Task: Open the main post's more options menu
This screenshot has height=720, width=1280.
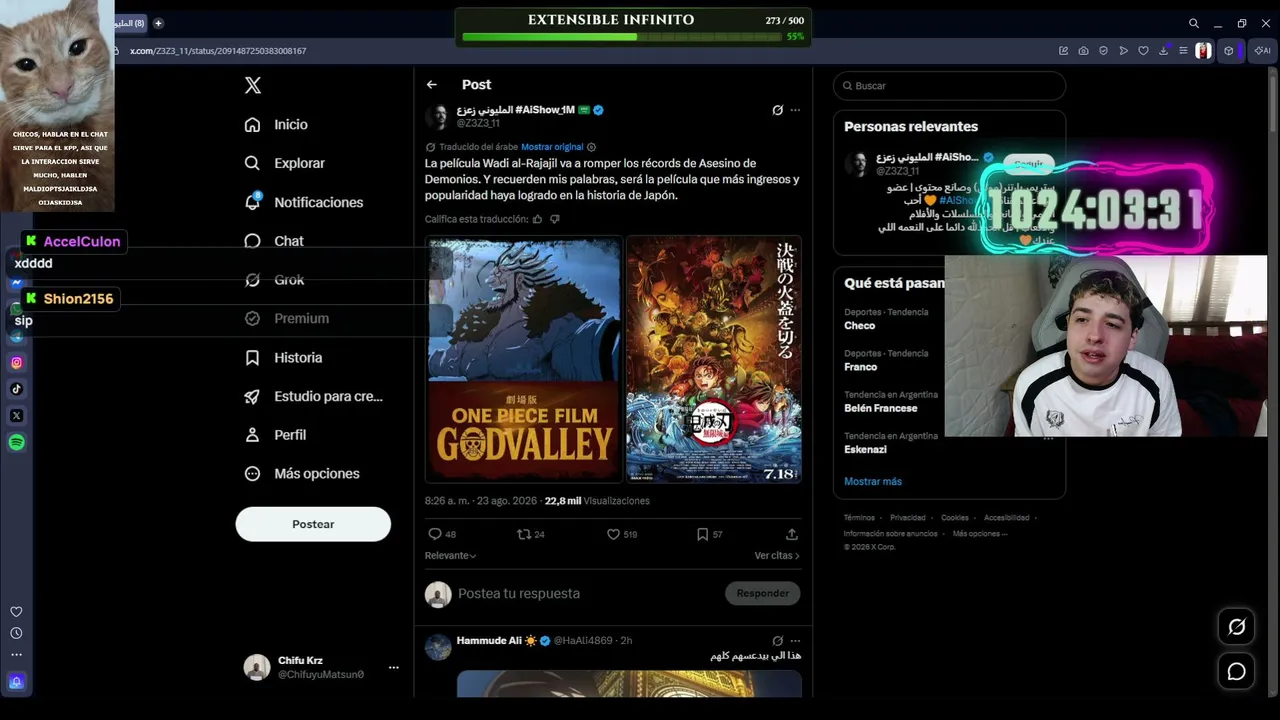Action: (x=795, y=110)
